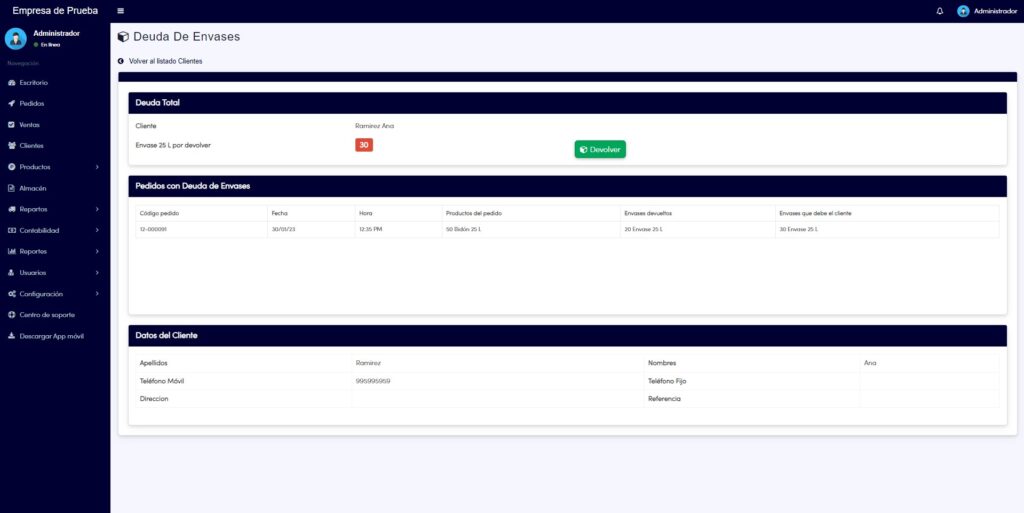
Task: Click the 12:35 PM time cell
Action: (398, 230)
